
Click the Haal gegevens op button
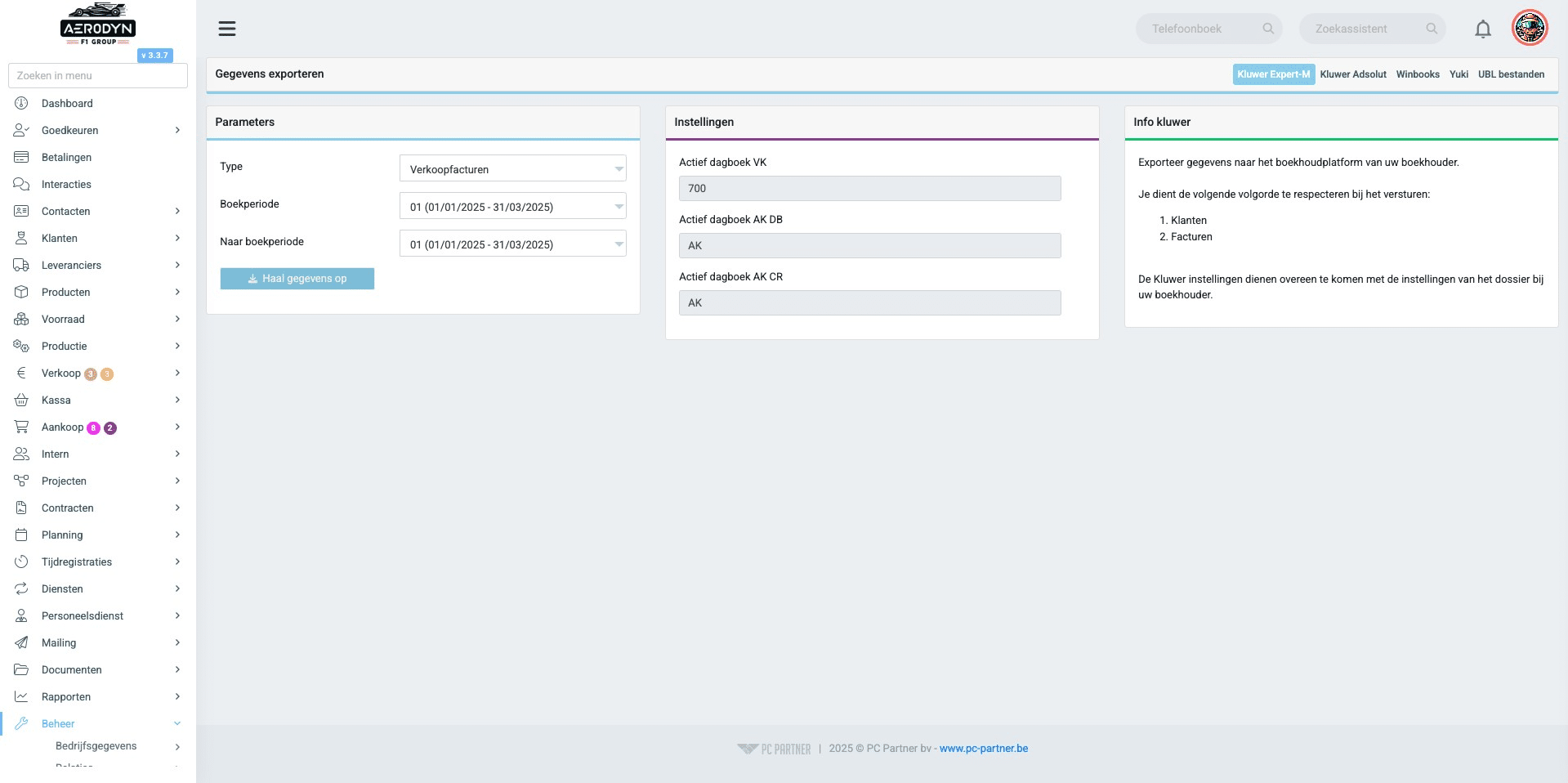[x=297, y=279]
